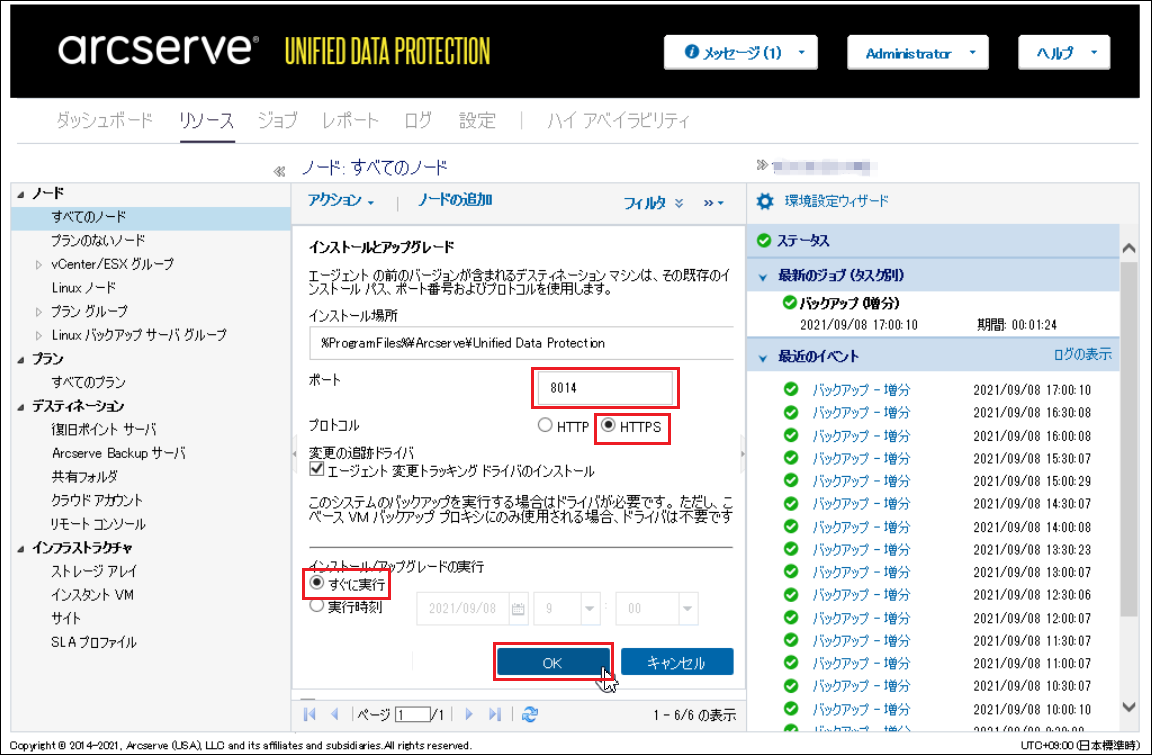Click the refresh icon in the pager
The width and height of the screenshot is (1152, 755).
(x=530, y=714)
